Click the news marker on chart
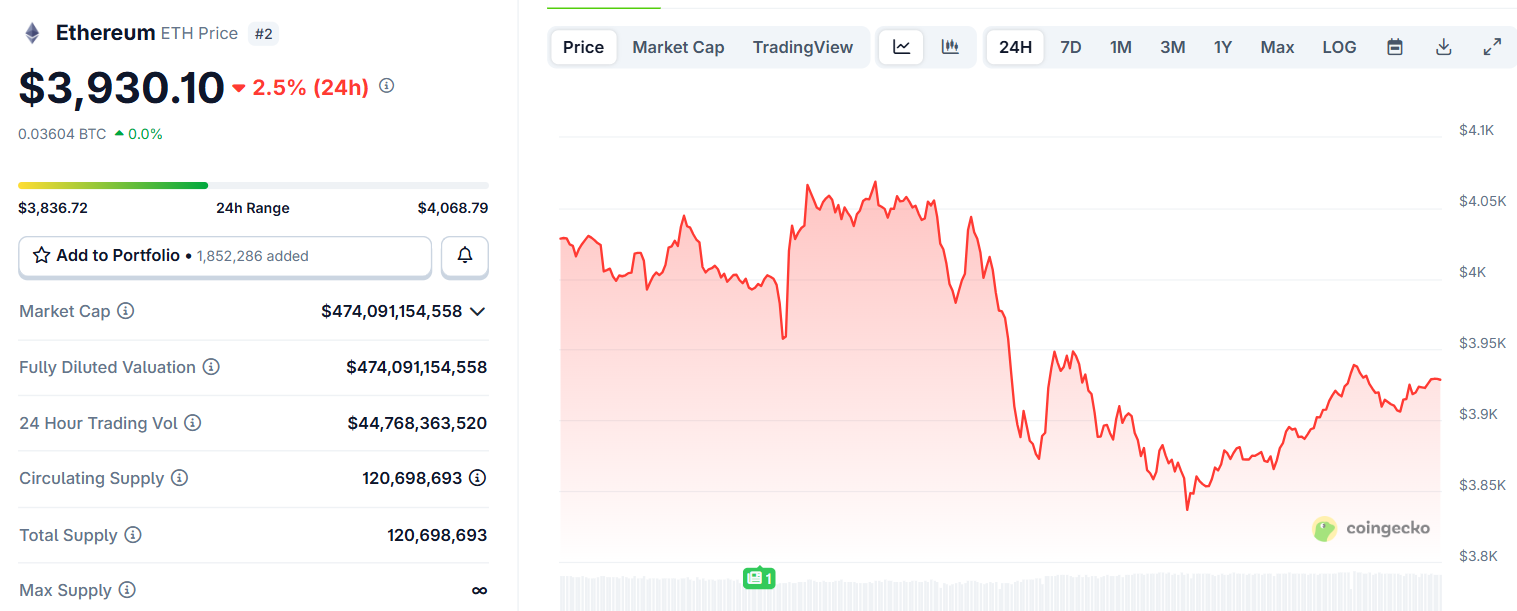1517x611 pixels. tap(759, 577)
